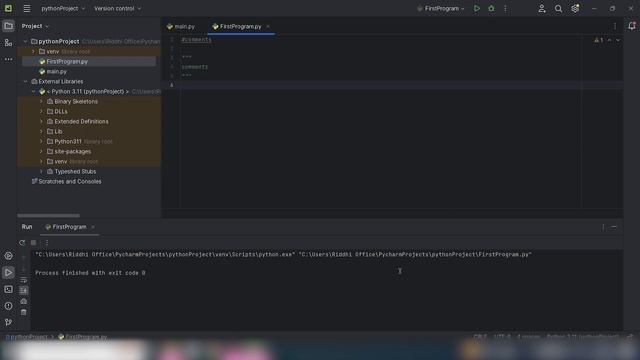Open Search Everywhere magnifier icon
The width and height of the screenshot is (640, 360).
pos(558,9)
